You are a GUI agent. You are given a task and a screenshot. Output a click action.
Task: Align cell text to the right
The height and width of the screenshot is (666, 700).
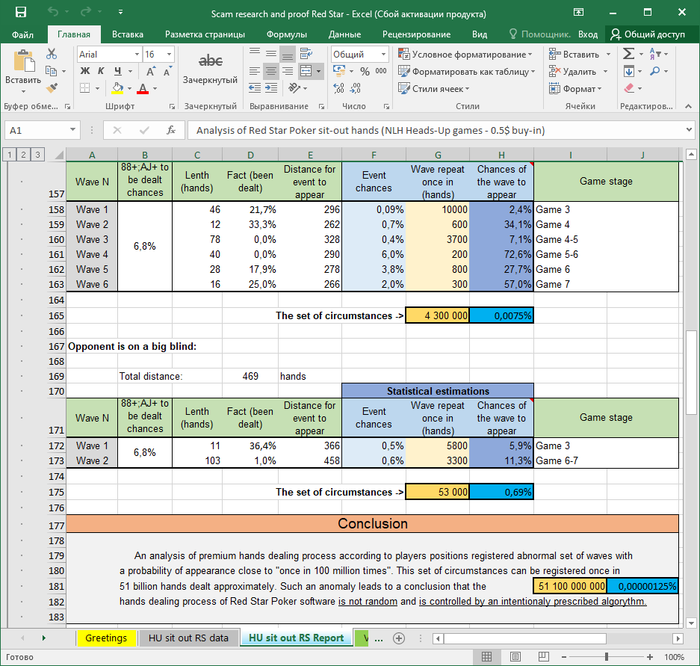[288, 71]
